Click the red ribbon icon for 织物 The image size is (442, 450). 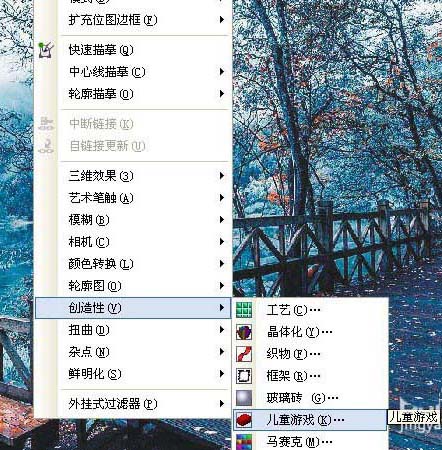244,354
